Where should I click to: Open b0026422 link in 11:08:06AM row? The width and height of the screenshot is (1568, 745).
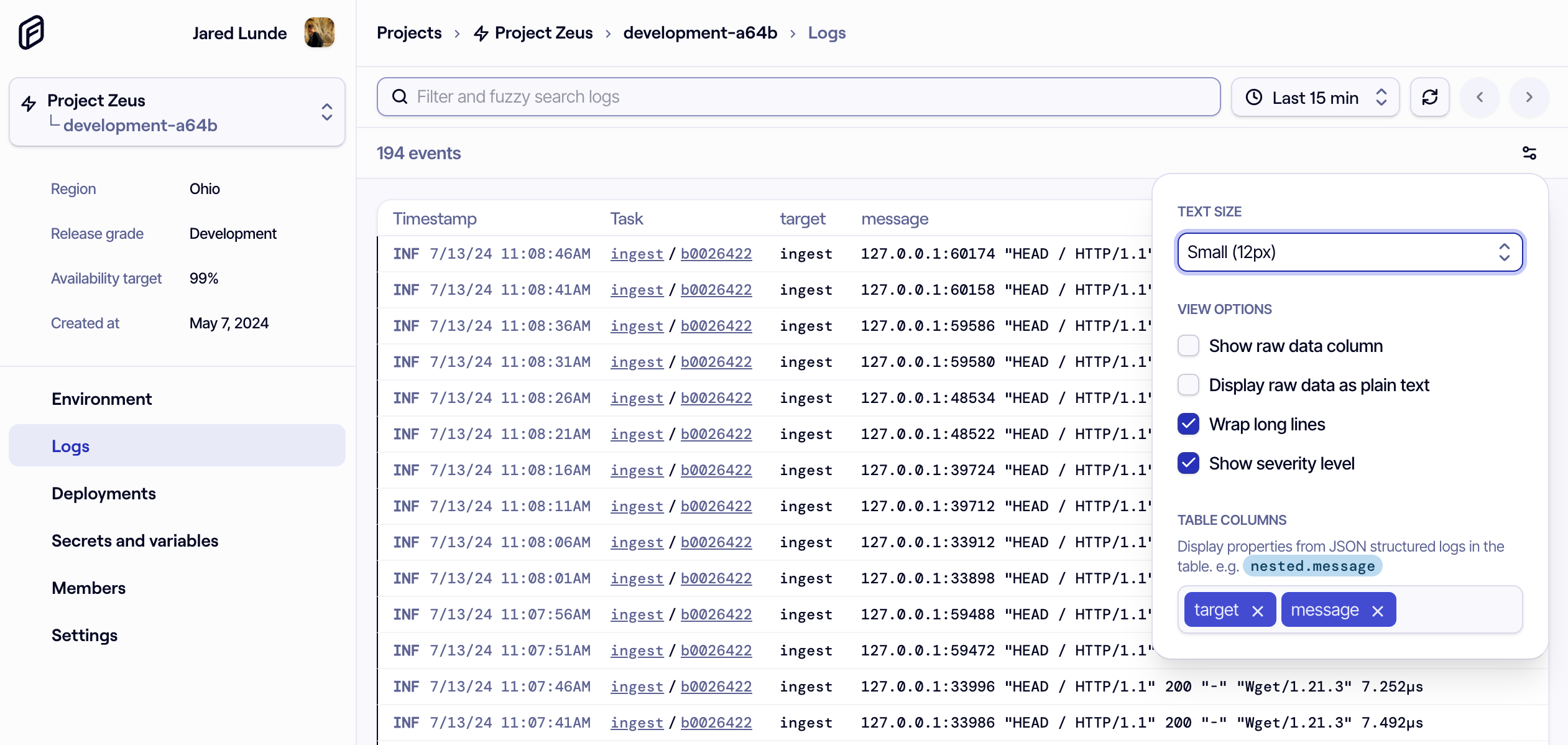[x=716, y=542]
